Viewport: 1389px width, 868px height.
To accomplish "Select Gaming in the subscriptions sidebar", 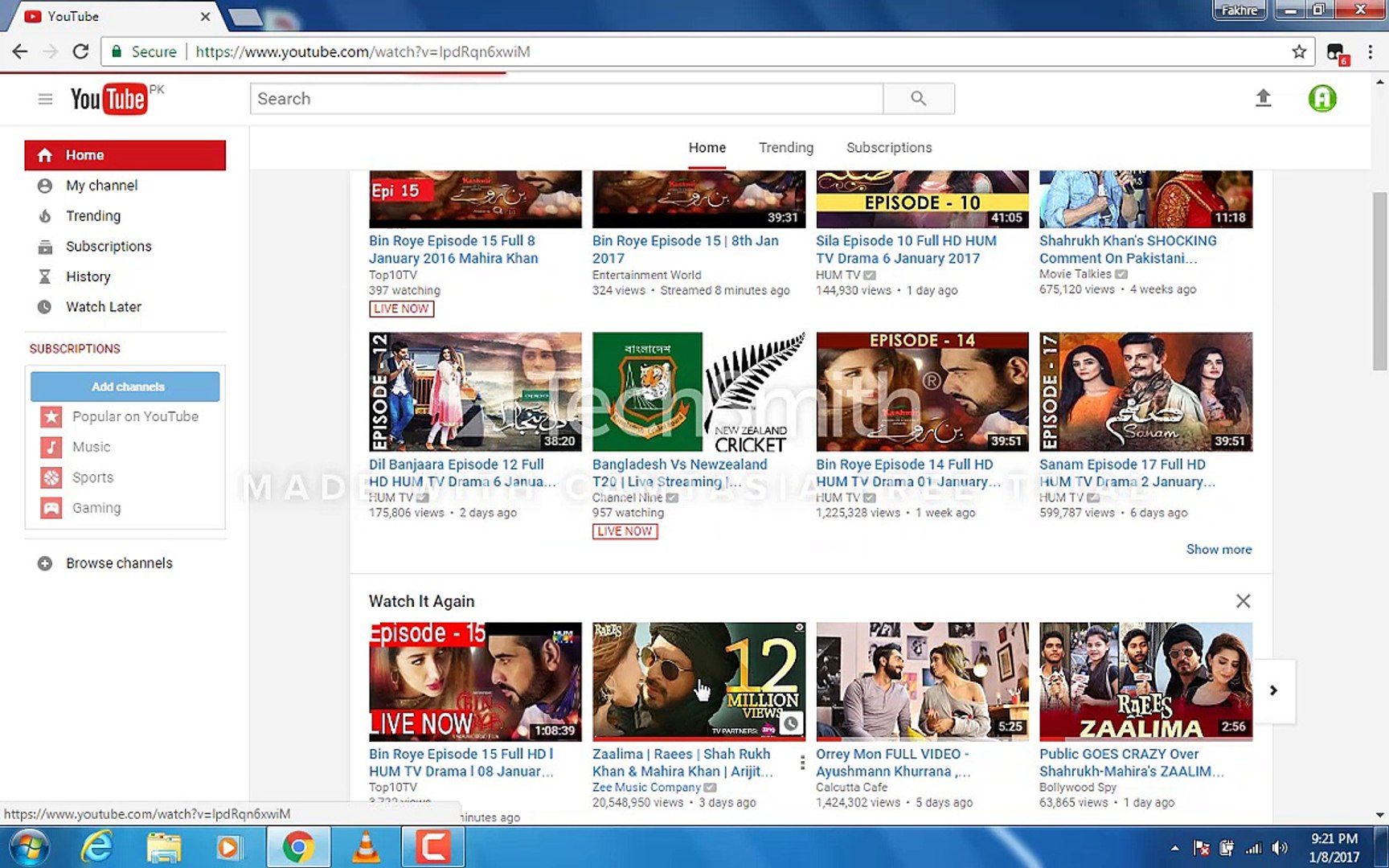I will pos(96,508).
